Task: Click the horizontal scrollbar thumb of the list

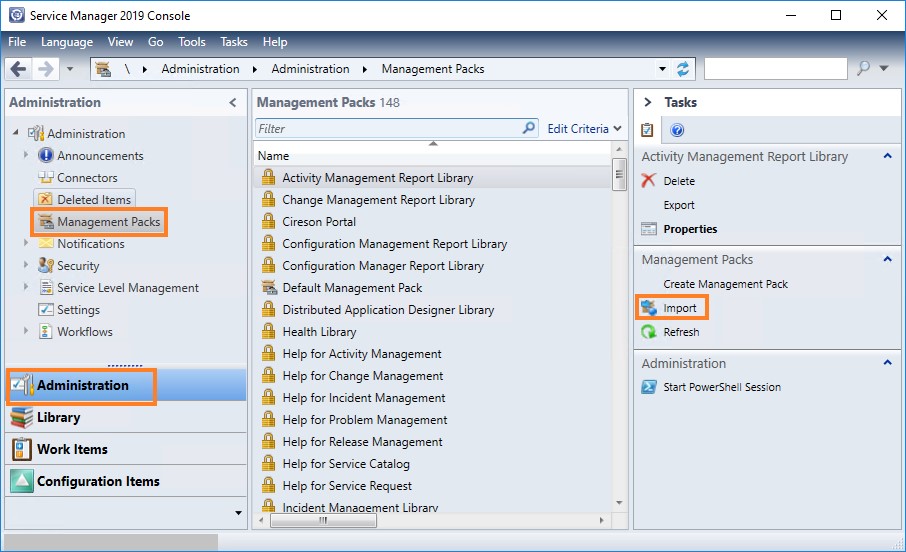Action: pyautogui.click(x=324, y=520)
